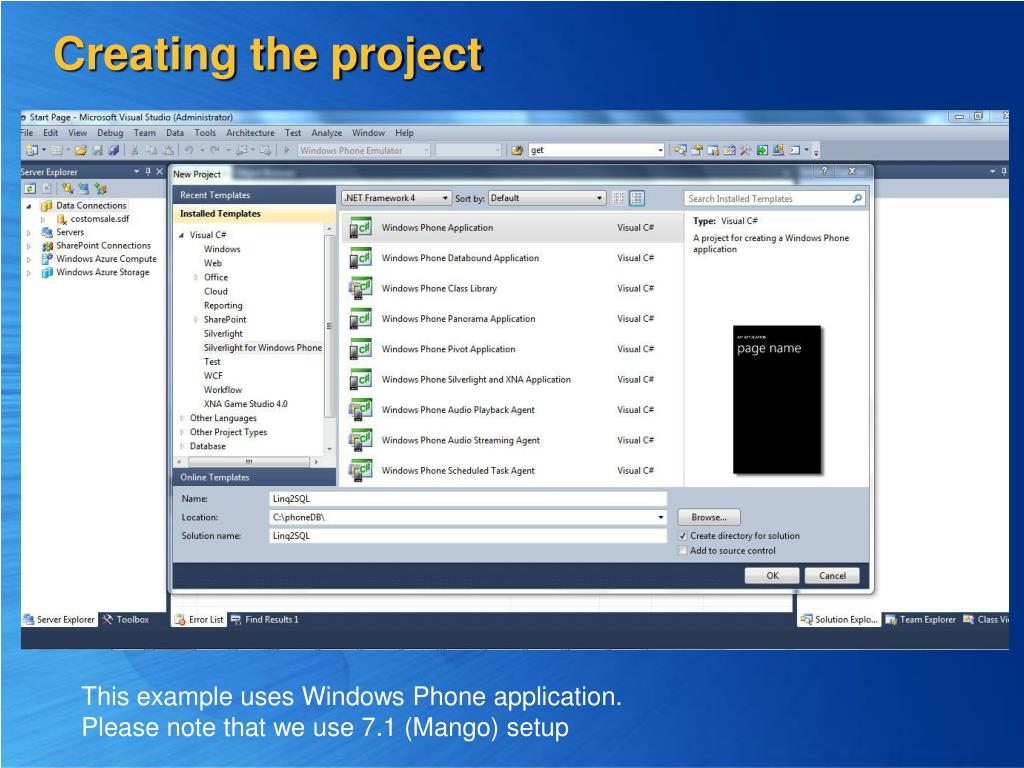Toggle Create directory for solution checkbox
1024x768 pixels.
[x=682, y=536]
